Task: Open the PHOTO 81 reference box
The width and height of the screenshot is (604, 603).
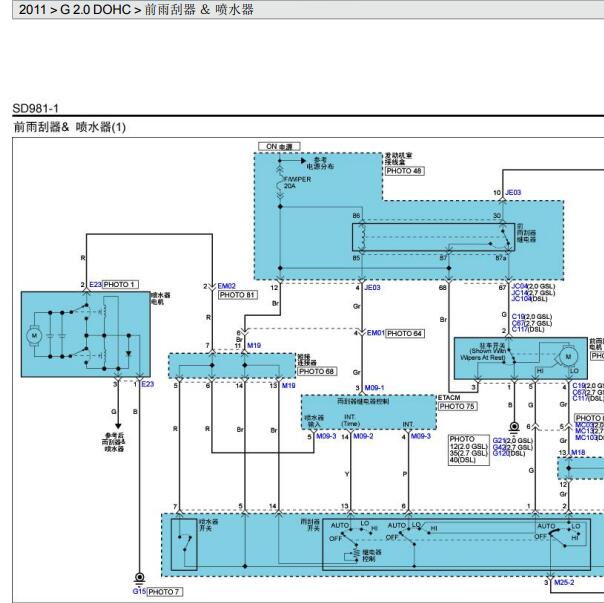Action: 238,295
